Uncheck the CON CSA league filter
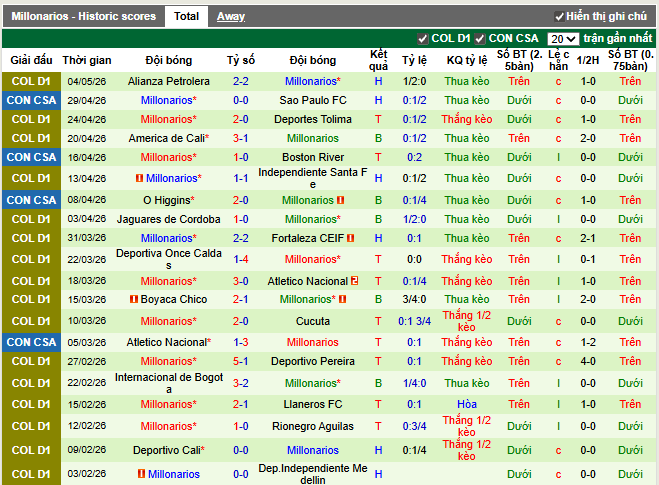The width and height of the screenshot is (659, 485). pyautogui.click(x=480, y=39)
